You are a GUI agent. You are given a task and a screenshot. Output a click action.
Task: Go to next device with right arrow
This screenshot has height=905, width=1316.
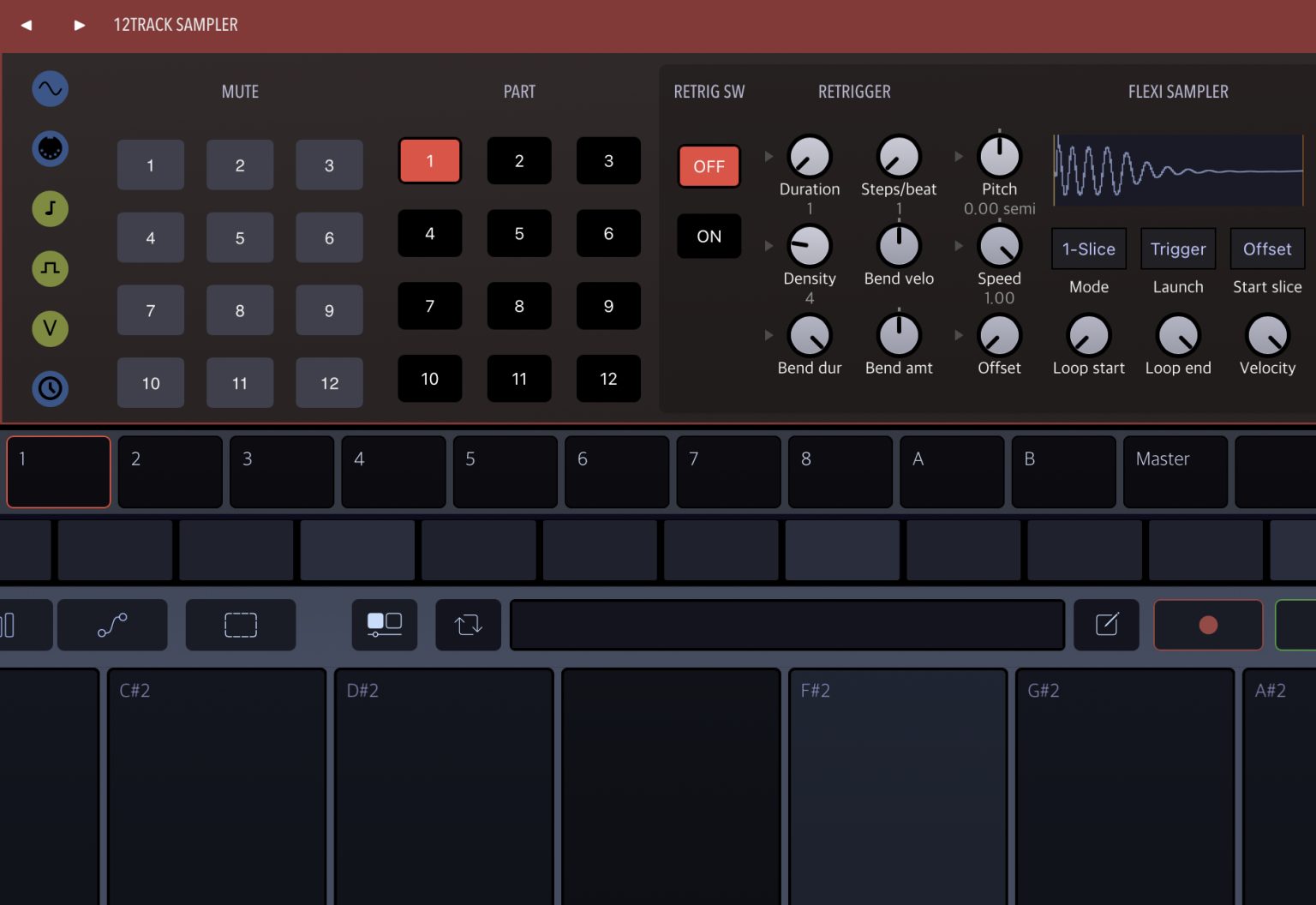80,25
